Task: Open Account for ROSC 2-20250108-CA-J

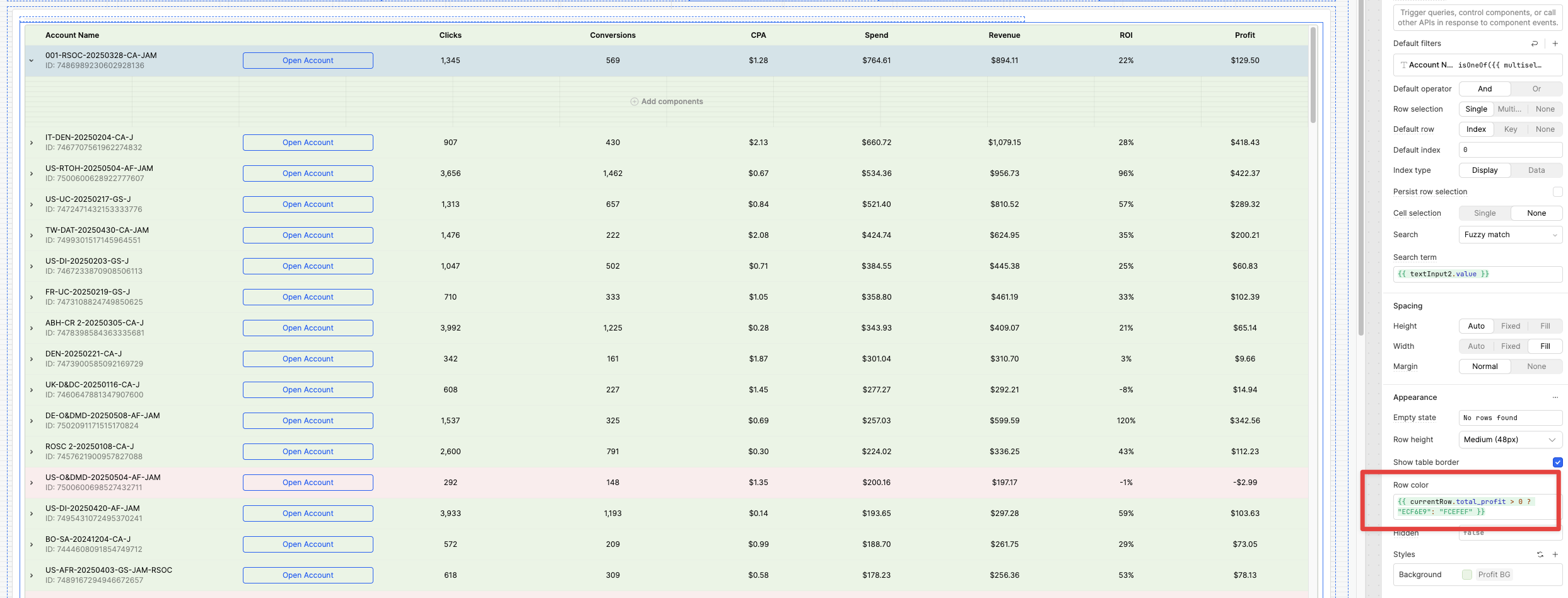Action: pos(307,451)
